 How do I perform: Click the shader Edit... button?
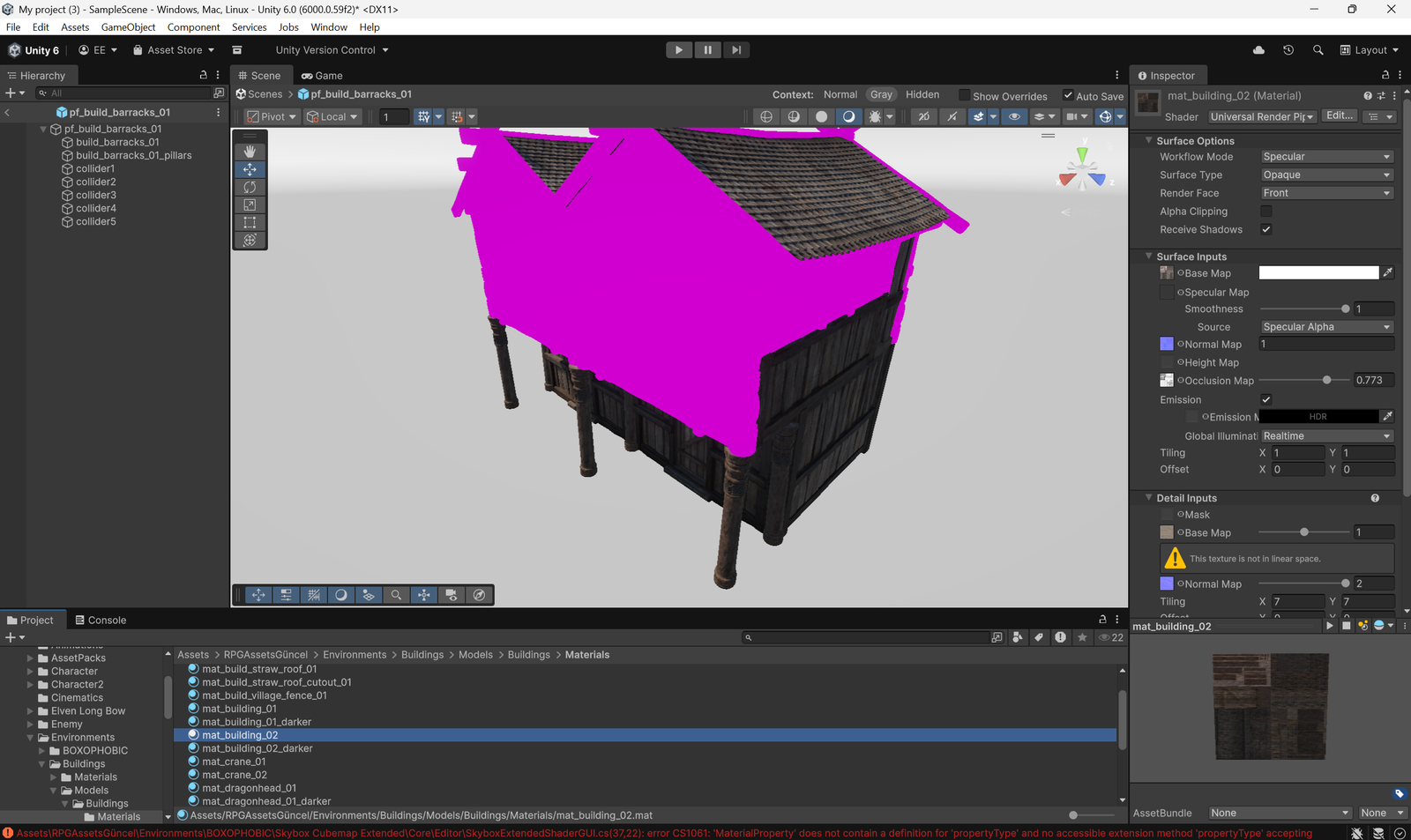pyautogui.click(x=1339, y=116)
